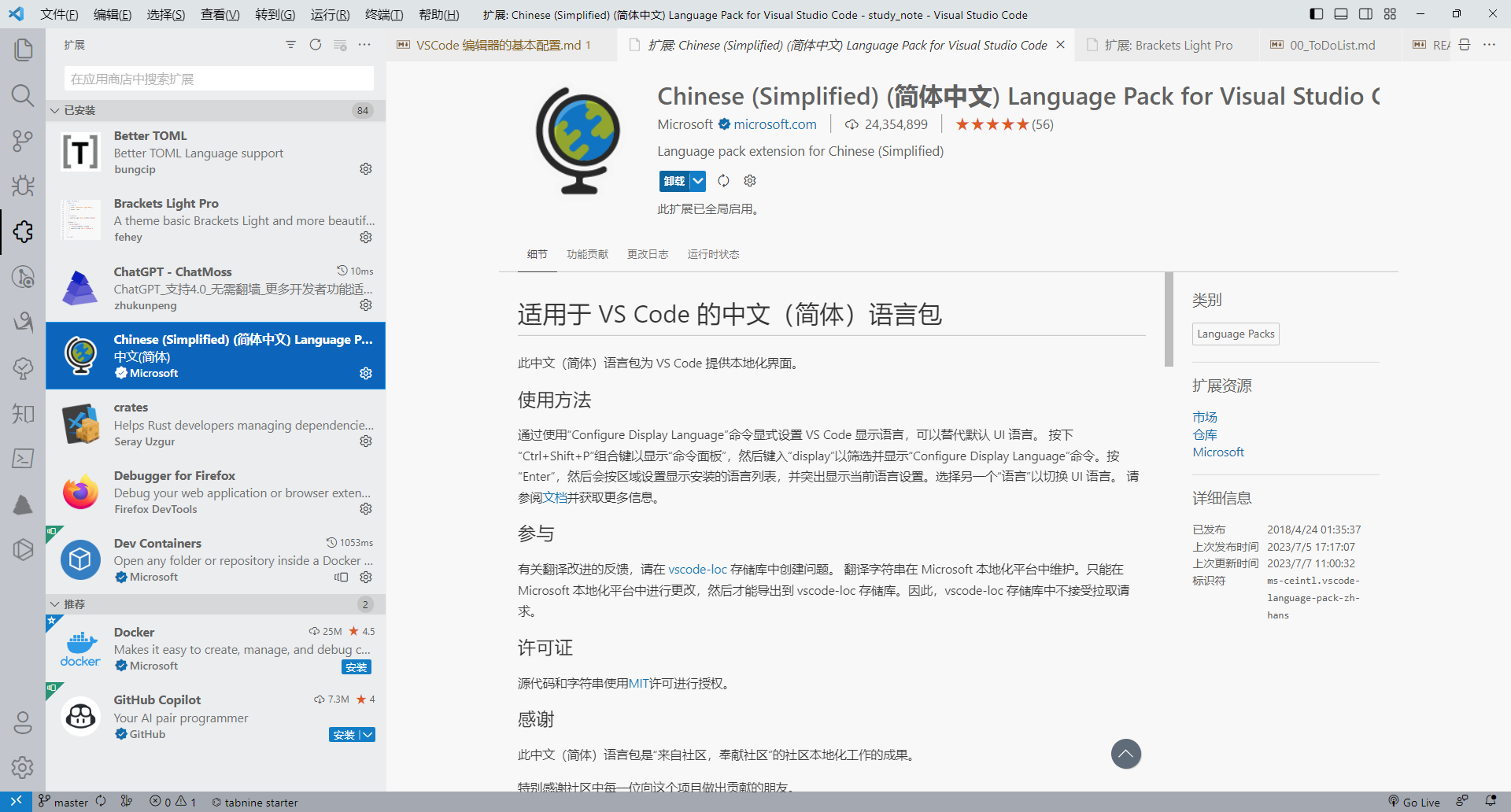This screenshot has height=812, width=1511.
Task: Open gear settings for Better TOML extension
Action: coord(366,169)
